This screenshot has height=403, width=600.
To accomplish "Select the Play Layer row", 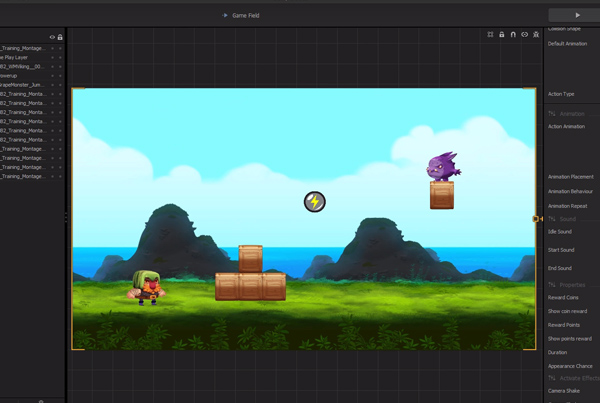I will pyautogui.click(x=31, y=57).
